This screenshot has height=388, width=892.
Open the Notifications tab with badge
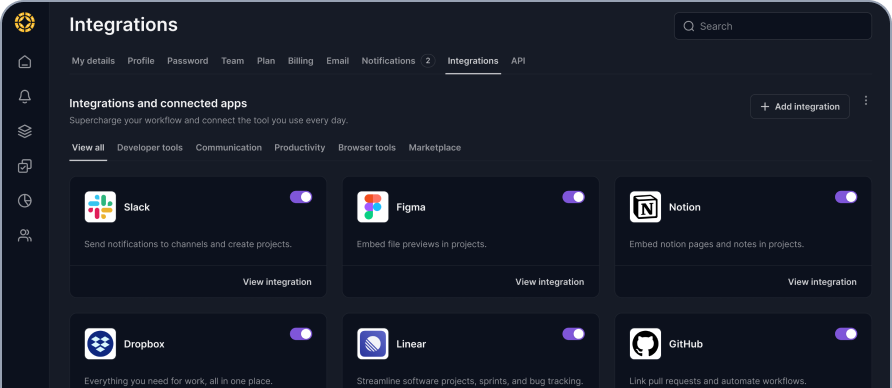coord(398,61)
